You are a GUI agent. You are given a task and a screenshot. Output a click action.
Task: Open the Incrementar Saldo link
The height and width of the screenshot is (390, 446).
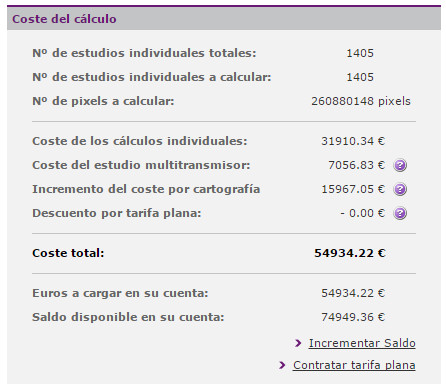coord(362,343)
